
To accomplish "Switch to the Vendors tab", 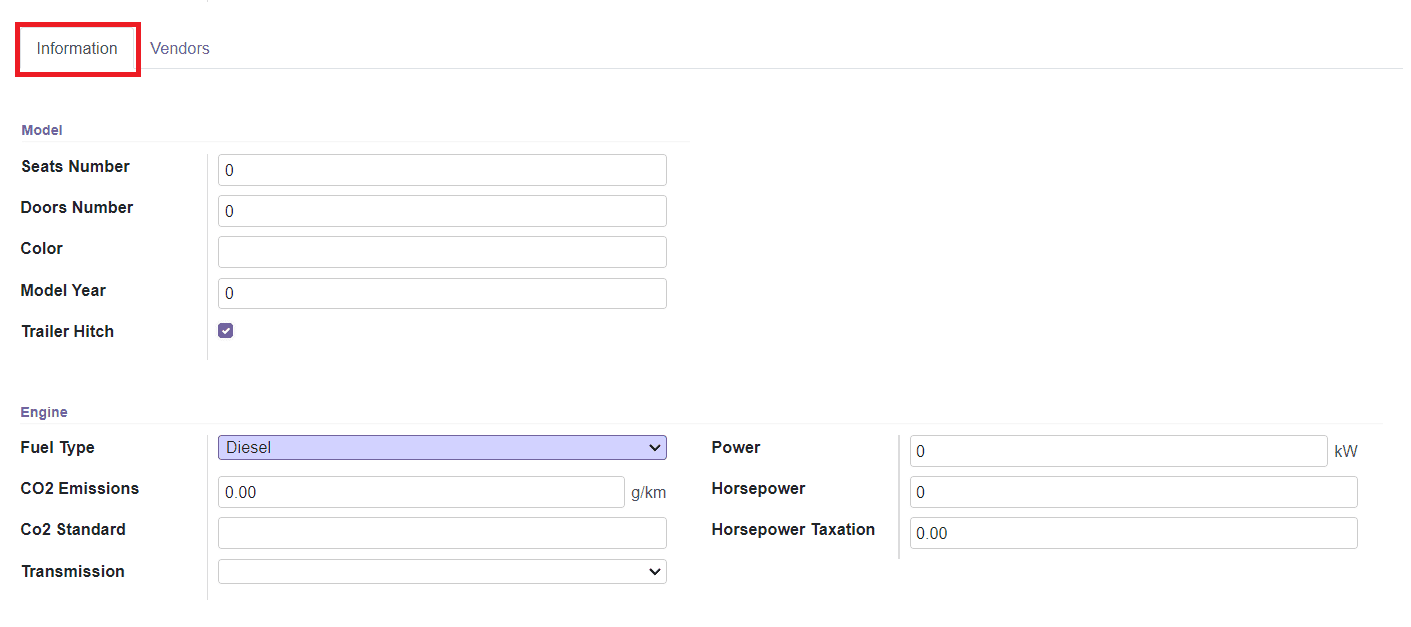I will tap(180, 48).
